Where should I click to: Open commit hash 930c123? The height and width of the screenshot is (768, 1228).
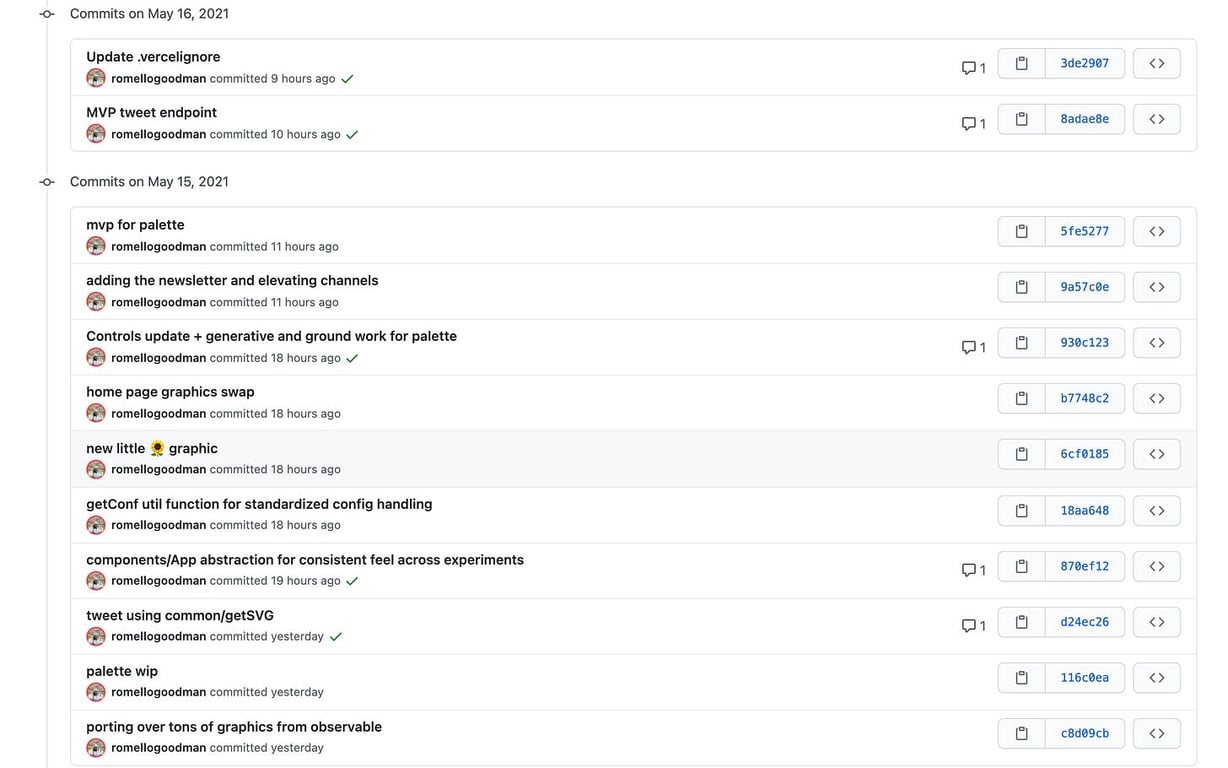click(1084, 343)
